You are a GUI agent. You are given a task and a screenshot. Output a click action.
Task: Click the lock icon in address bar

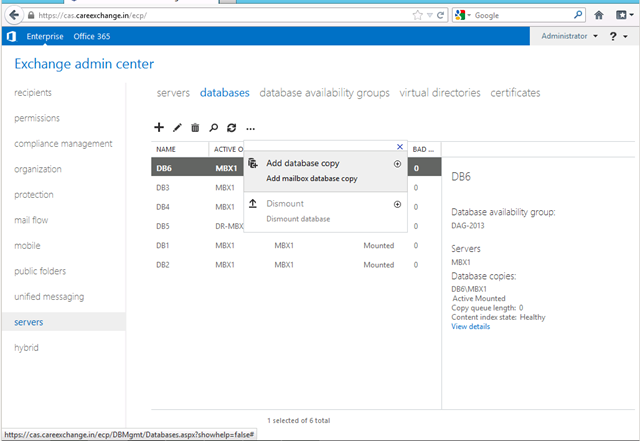[x=31, y=16]
